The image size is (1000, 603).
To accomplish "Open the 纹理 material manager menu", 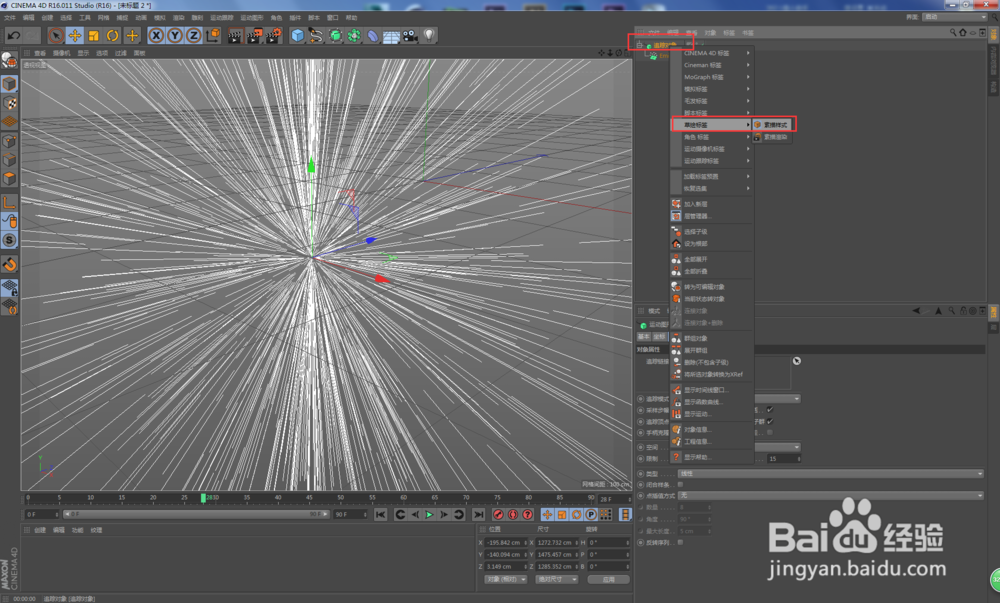I will (x=96, y=530).
